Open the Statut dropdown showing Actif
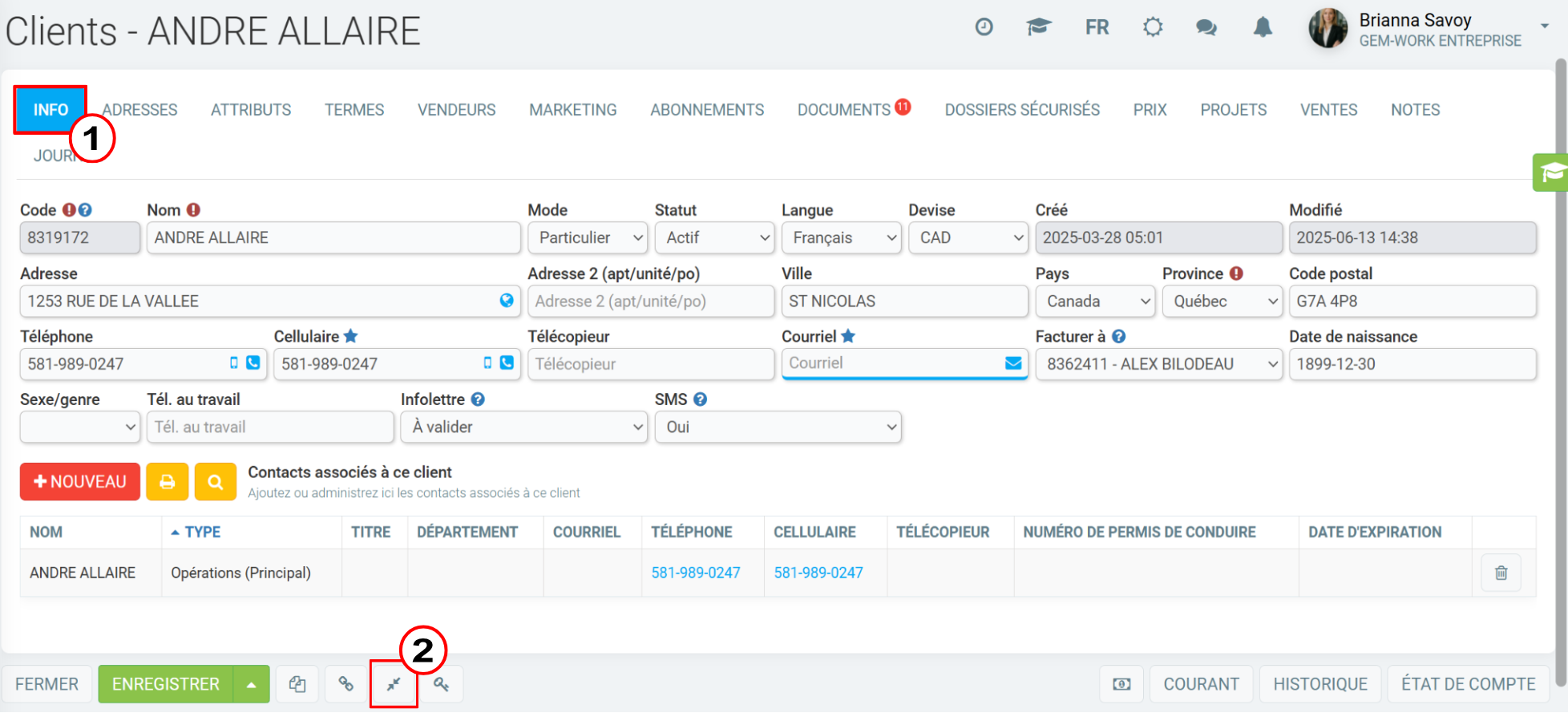1568x713 pixels. tap(714, 237)
